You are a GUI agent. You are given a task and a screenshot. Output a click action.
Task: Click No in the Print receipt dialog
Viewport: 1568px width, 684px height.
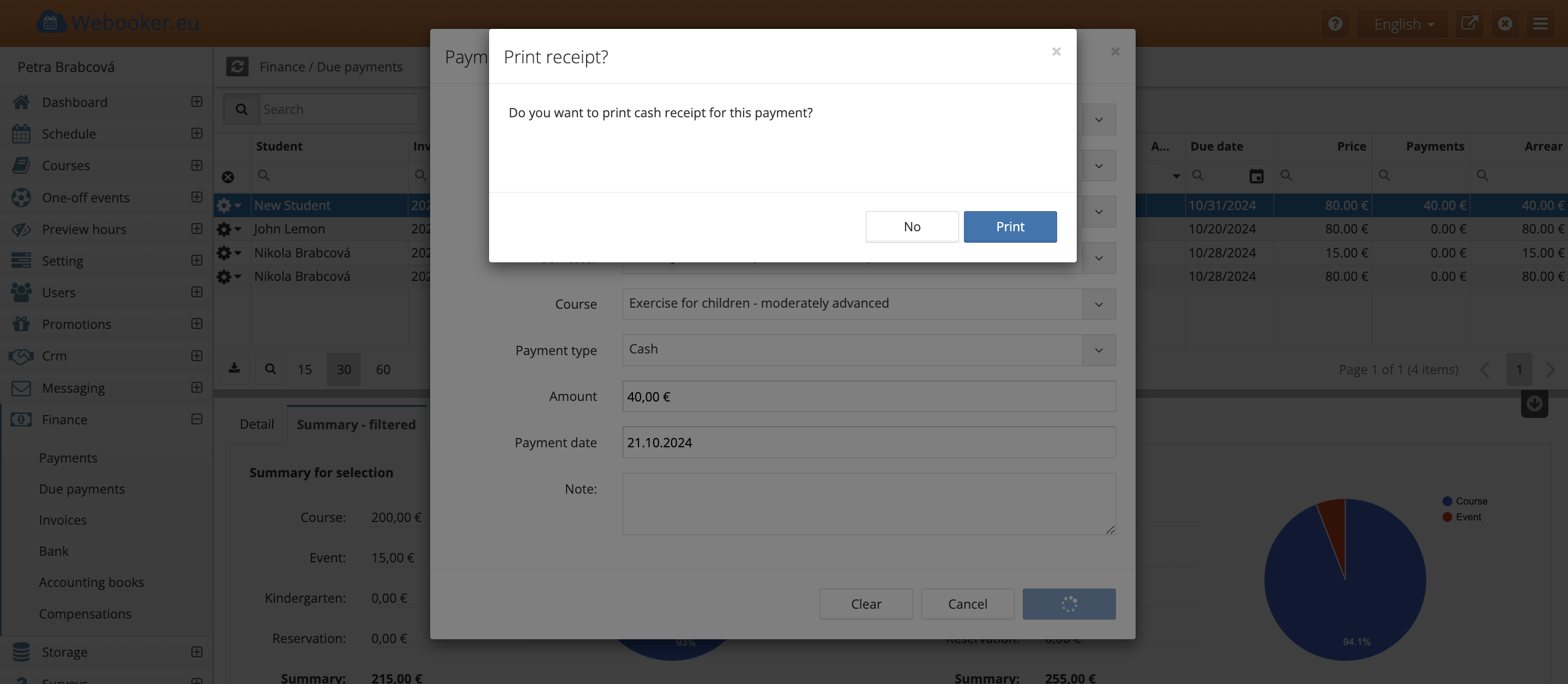(x=911, y=226)
